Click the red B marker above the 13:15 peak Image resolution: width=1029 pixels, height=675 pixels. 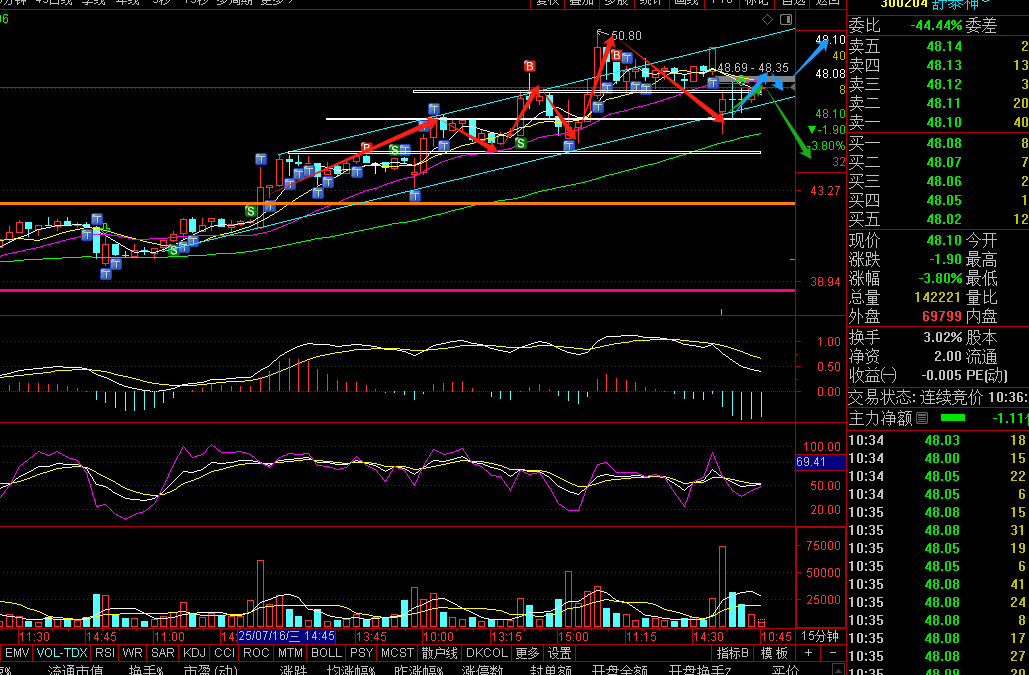coord(530,66)
